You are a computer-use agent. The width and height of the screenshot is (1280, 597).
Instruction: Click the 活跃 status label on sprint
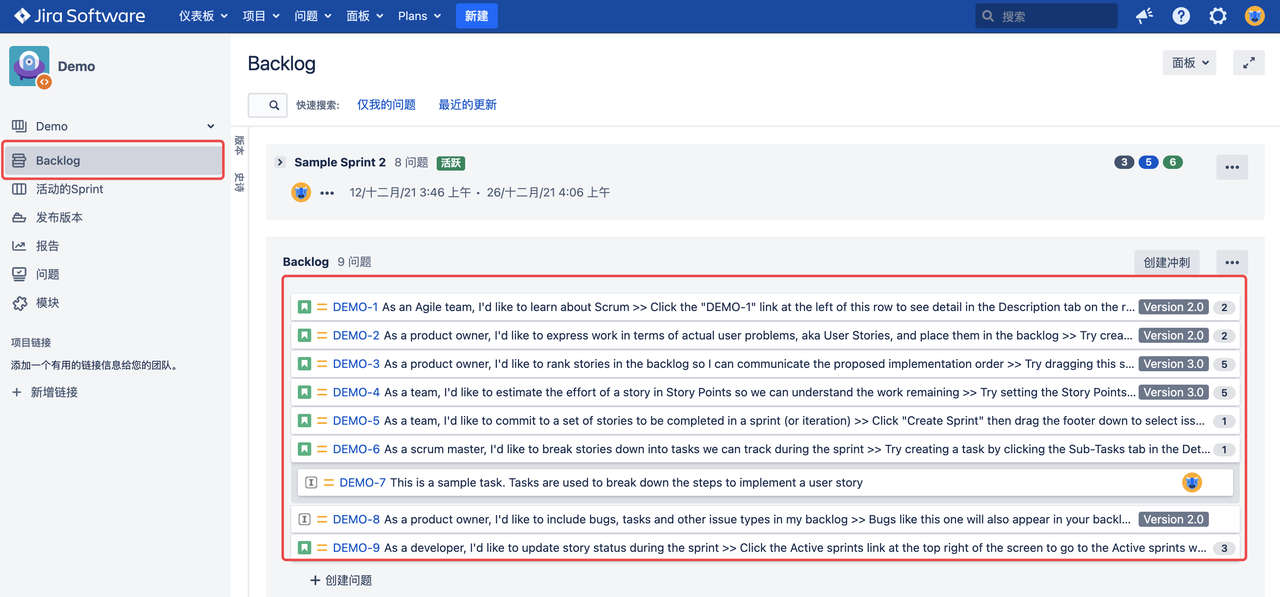451,163
